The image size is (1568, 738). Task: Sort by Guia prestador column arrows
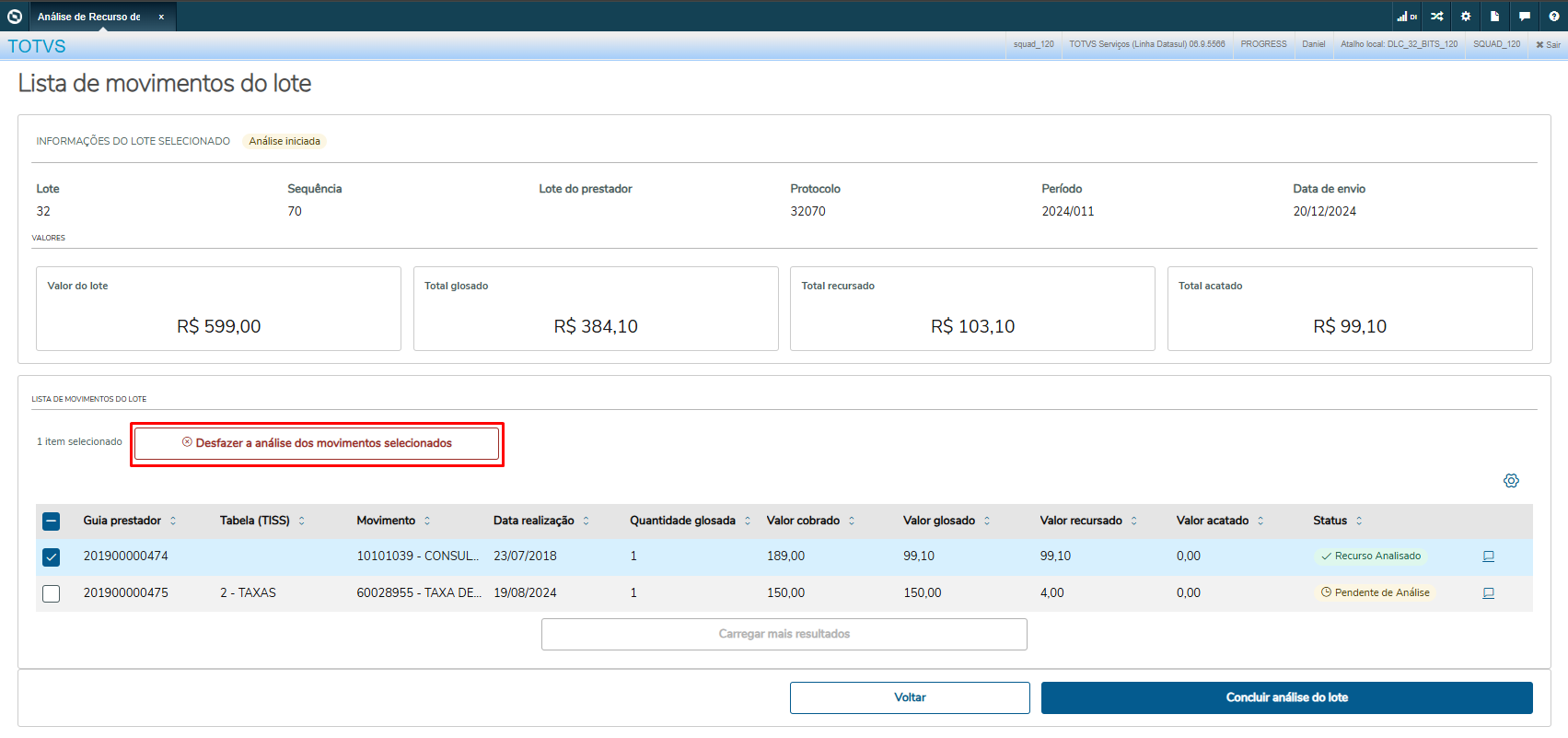tap(173, 521)
